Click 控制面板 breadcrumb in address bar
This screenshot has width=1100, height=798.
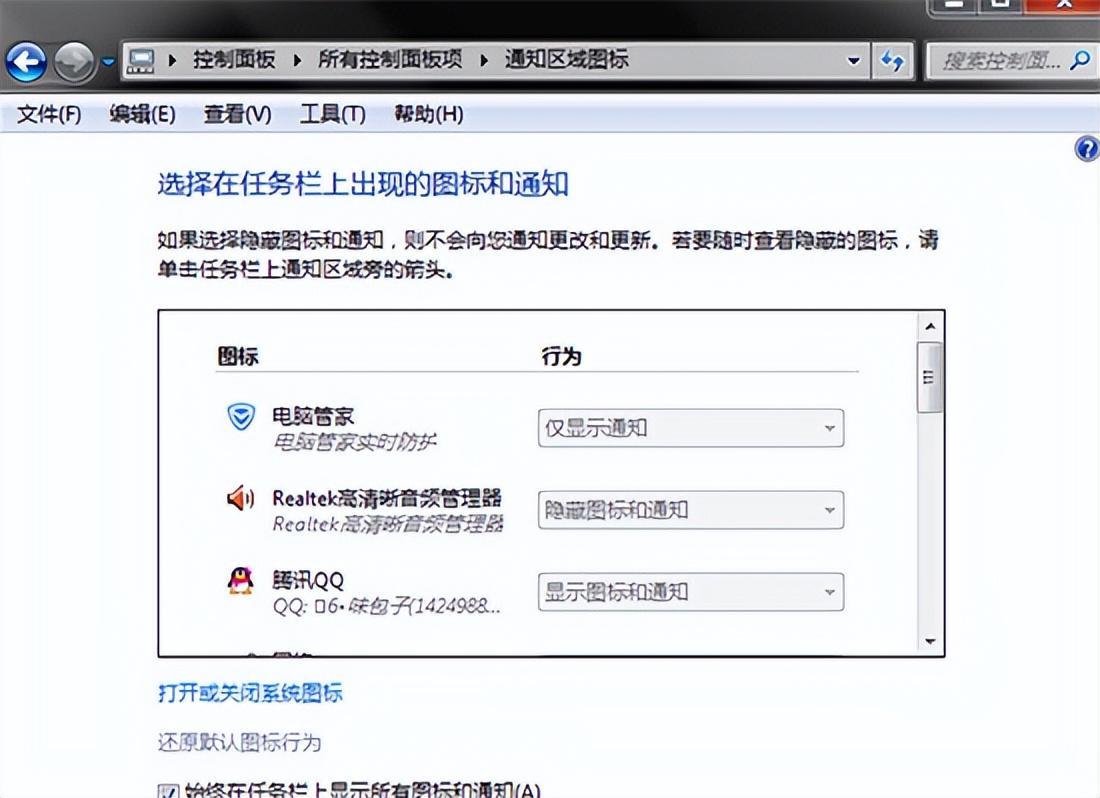[234, 60]
